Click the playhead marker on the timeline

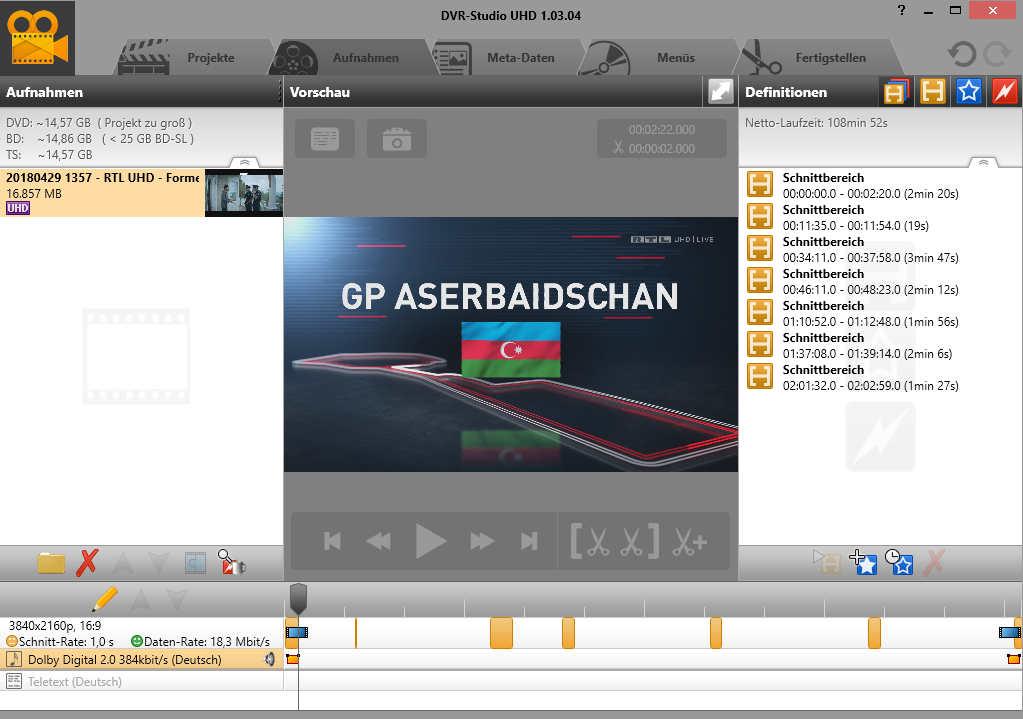[x=298, y=598]
